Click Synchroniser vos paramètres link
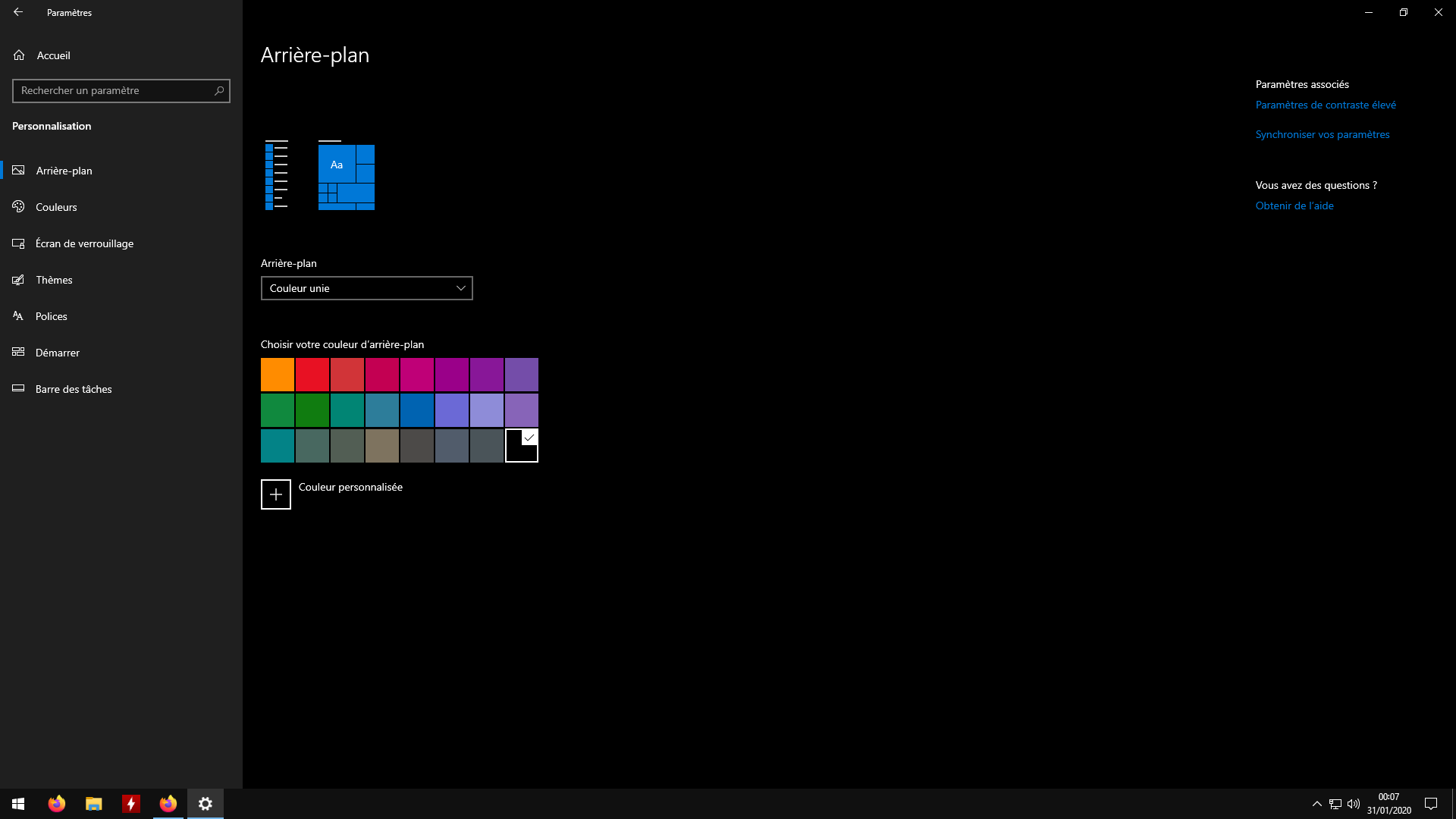Image resolution: width=1456 pixels, height=819 pixels. tap(1322, 135)
